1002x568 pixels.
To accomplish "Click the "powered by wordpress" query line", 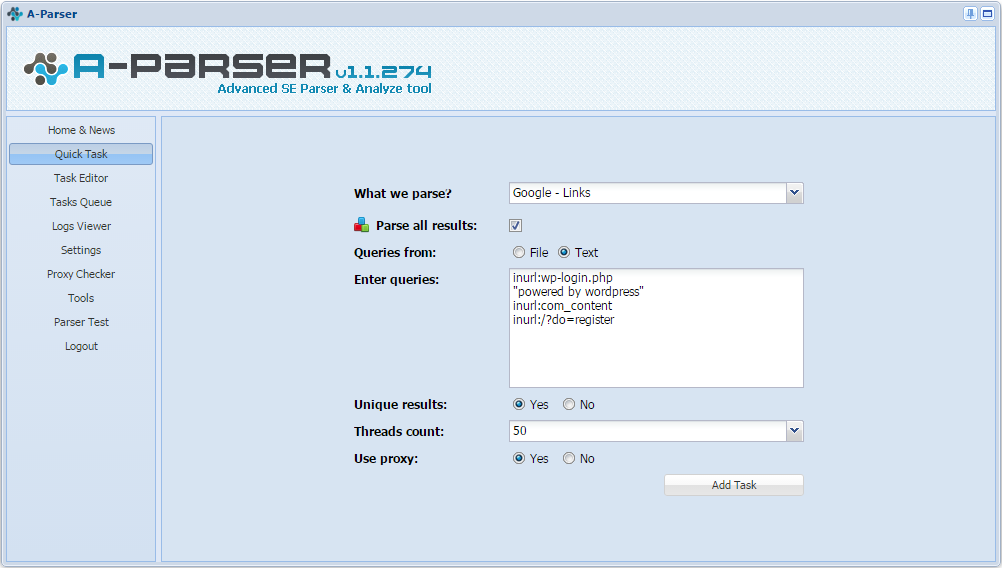I will pyautogui.click(x=578, y=292).
